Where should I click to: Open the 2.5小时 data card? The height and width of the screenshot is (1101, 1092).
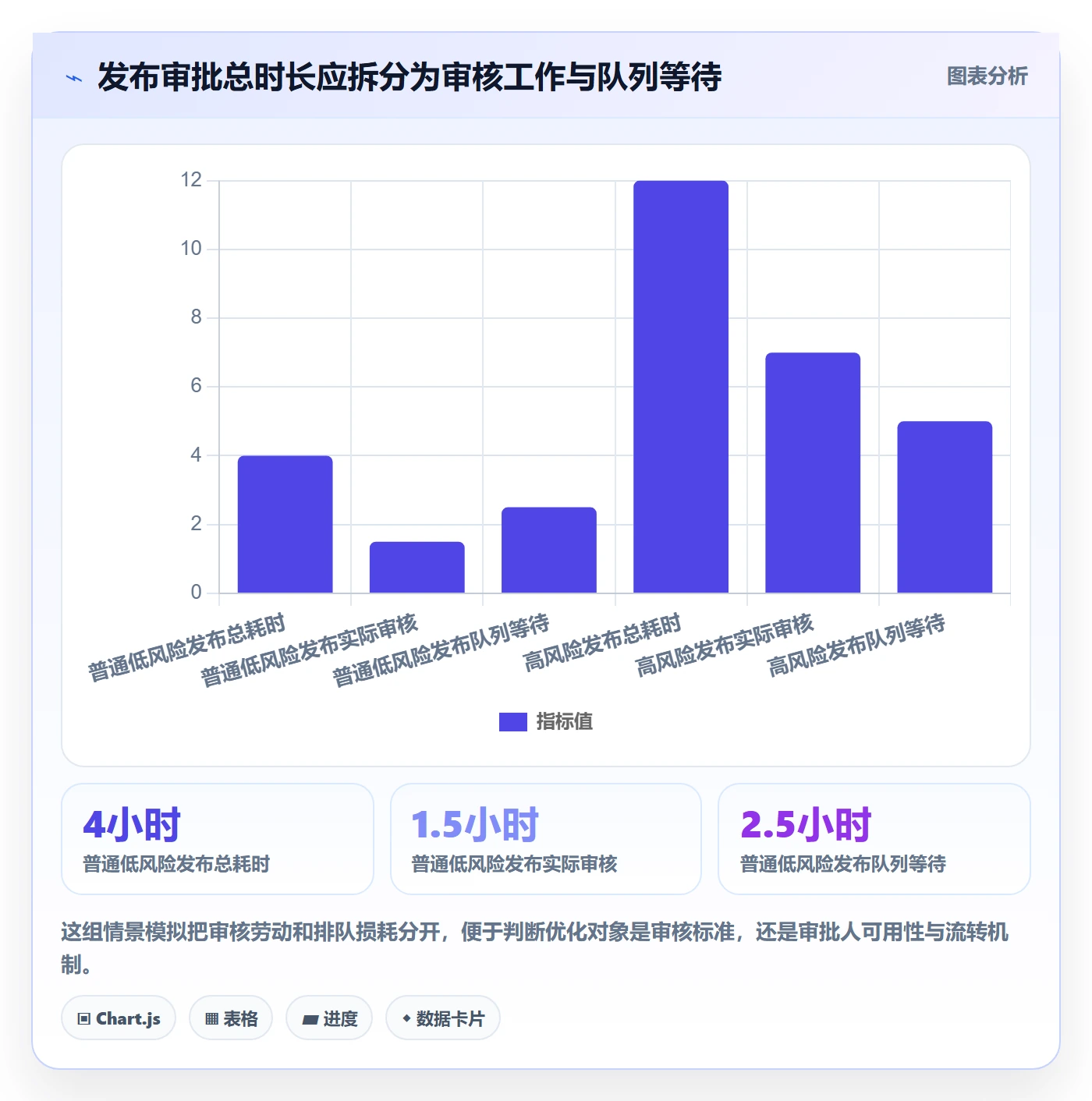click(x=874, y=839)
